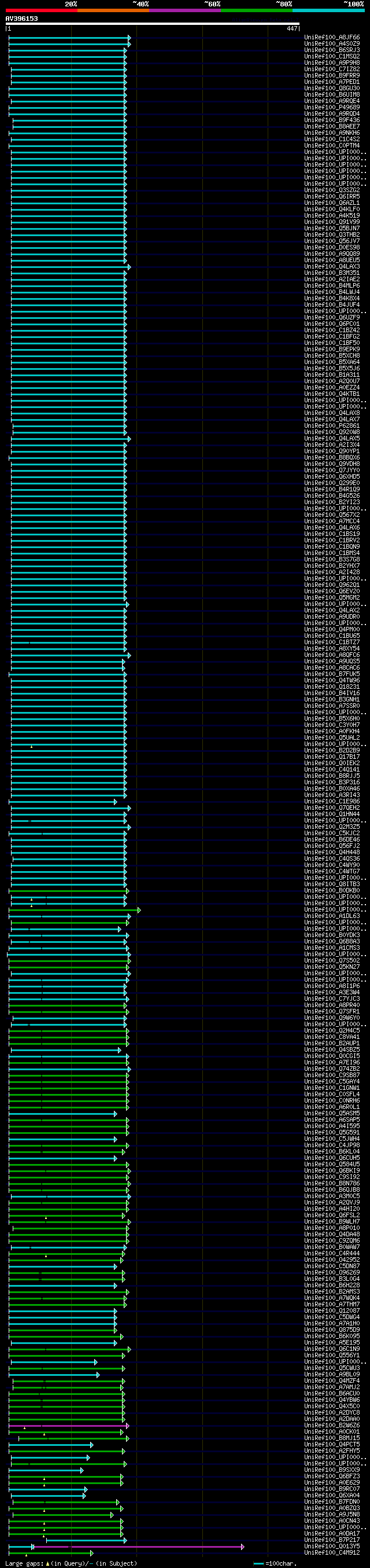This screenshot has height=1568, width=370.
Task: Select hit UniRef100_Q4LAX3
Action: tap(332, 267)
